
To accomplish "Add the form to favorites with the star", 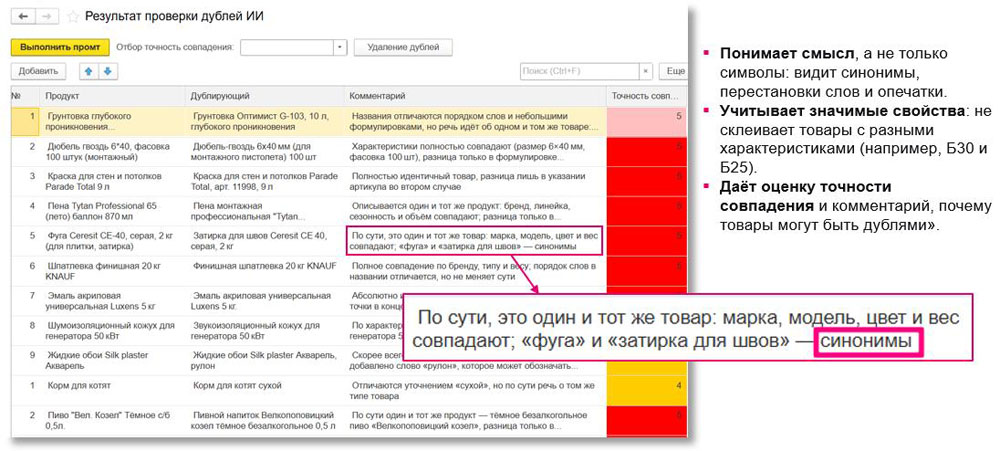I will click(x=73, y=17).
